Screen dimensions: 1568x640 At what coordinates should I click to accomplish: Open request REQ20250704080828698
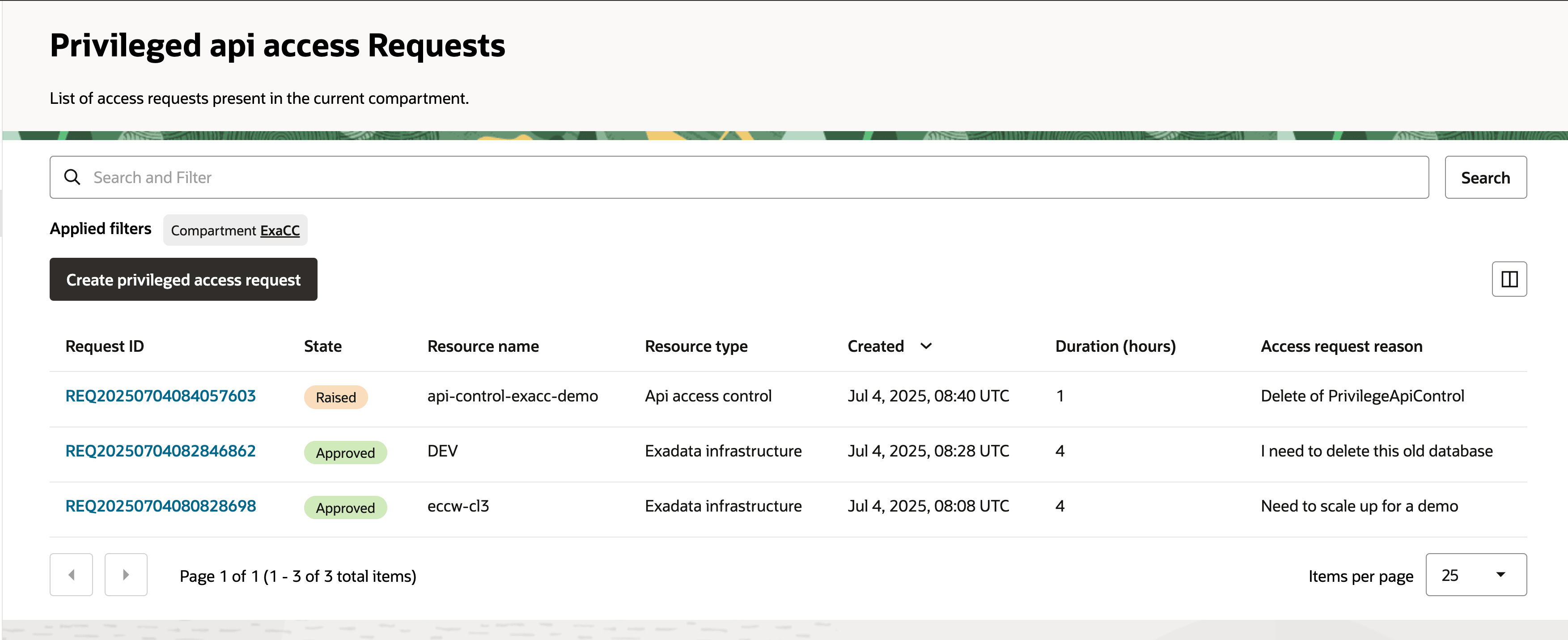click(160, 506)
